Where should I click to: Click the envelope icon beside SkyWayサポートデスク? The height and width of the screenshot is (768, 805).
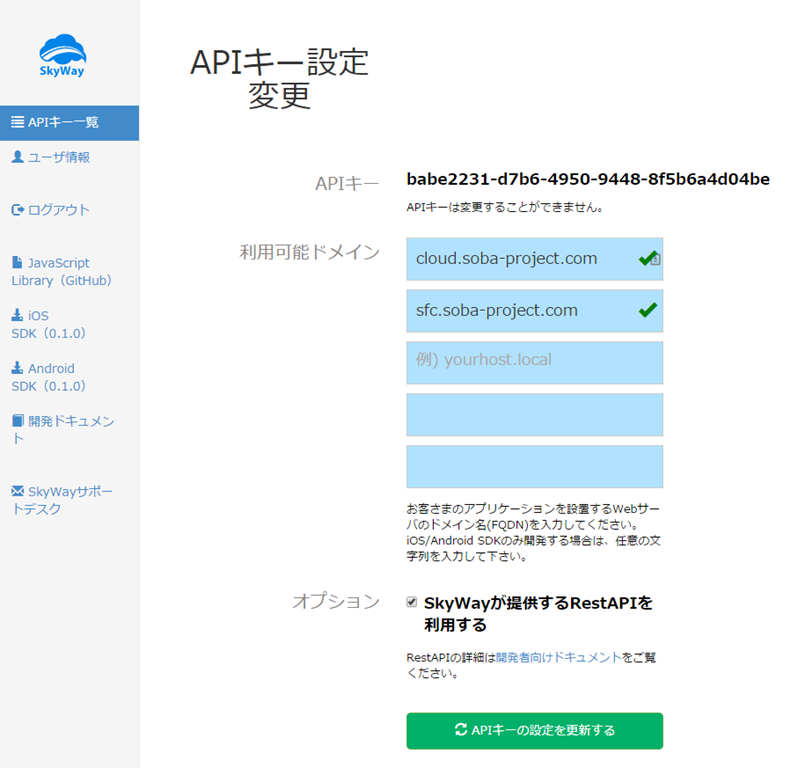click(x=17, y=491)
